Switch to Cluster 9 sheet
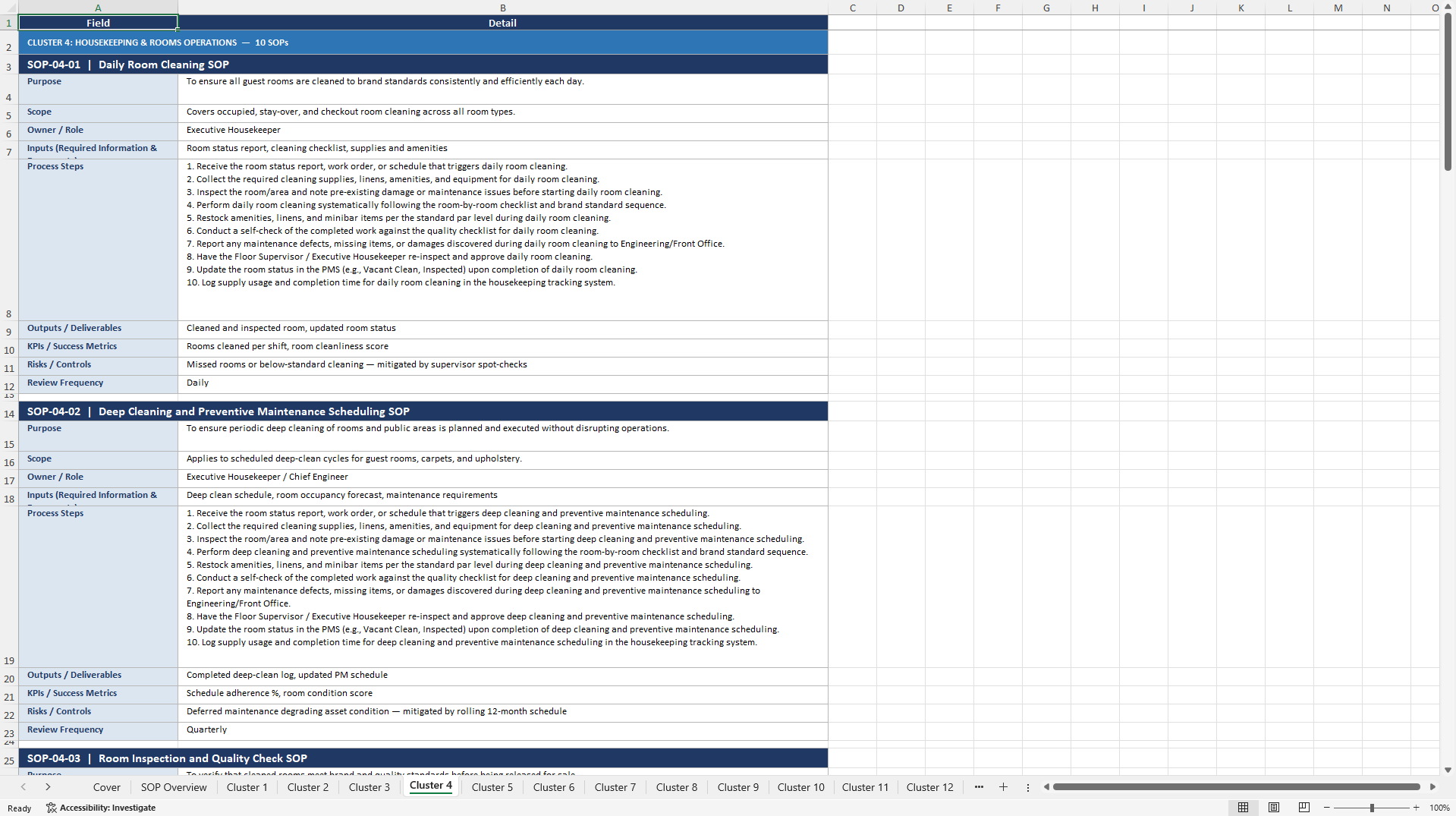Screen dimensions: 1456x816 738,787
